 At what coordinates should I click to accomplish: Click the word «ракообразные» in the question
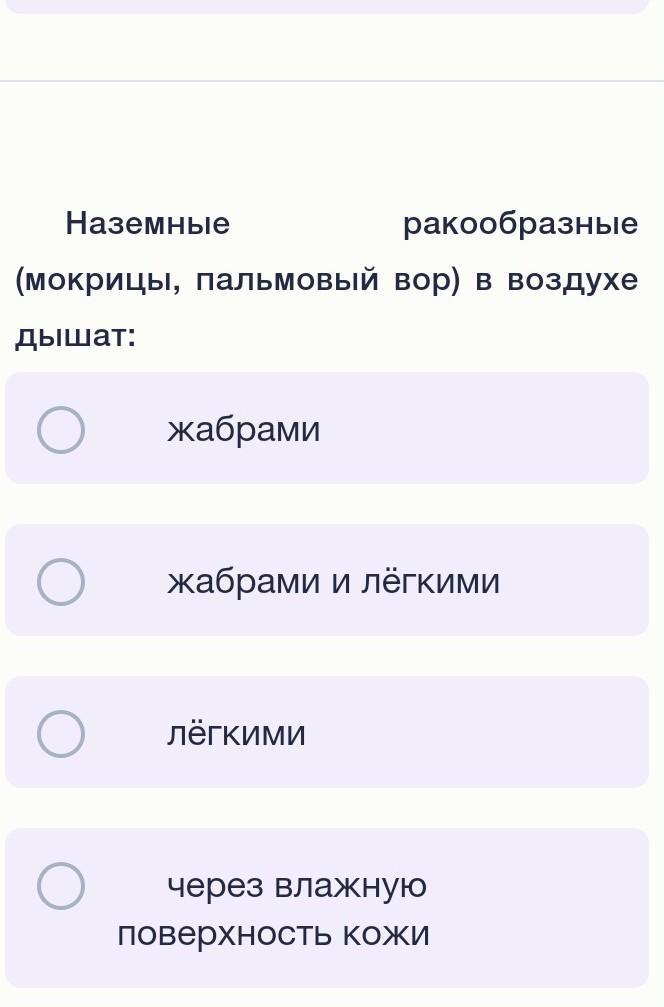click(520, 224)
